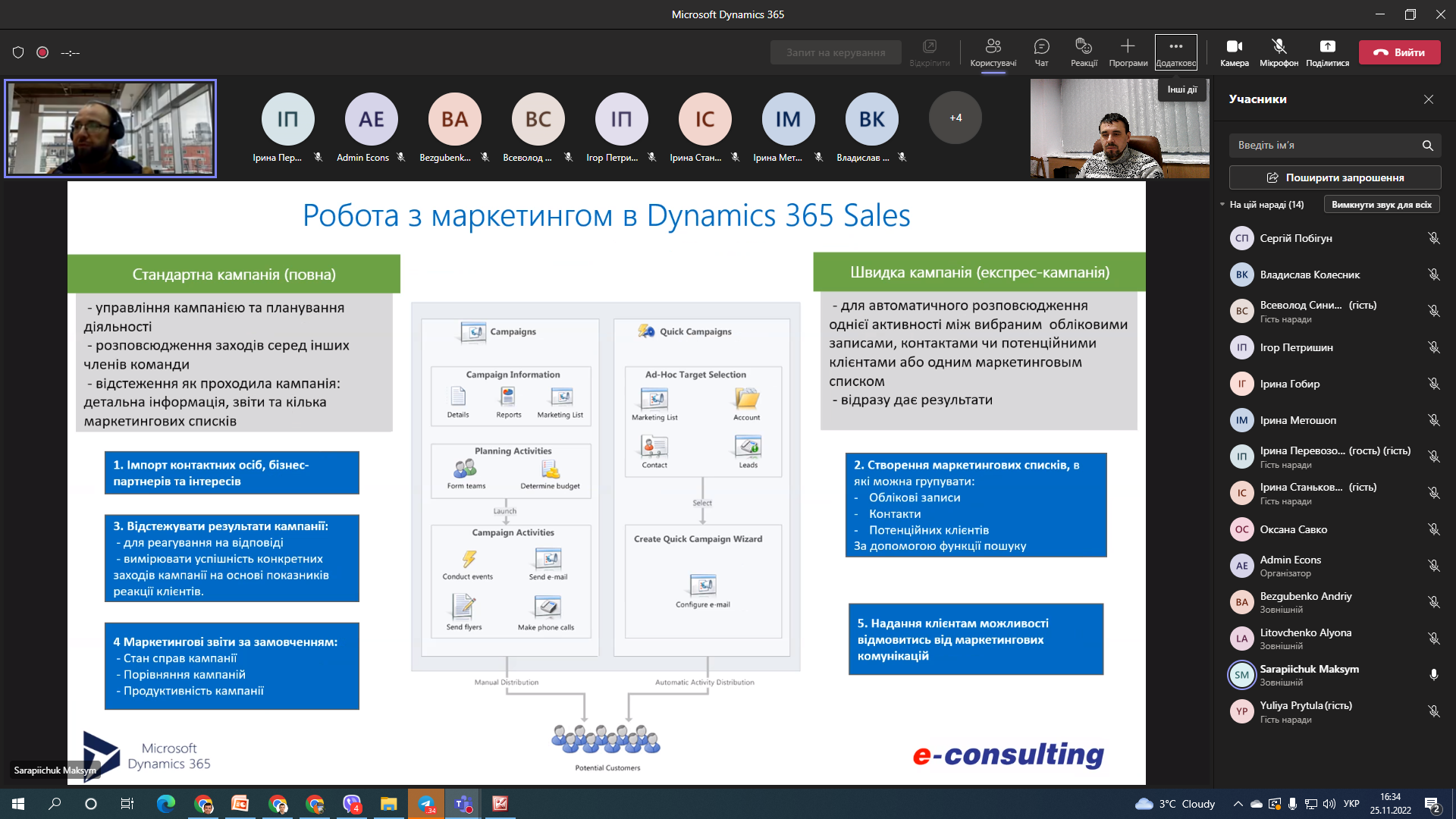Click the Вийти leave call button
Screen dimensions: 1456x819
point(1399,52)
